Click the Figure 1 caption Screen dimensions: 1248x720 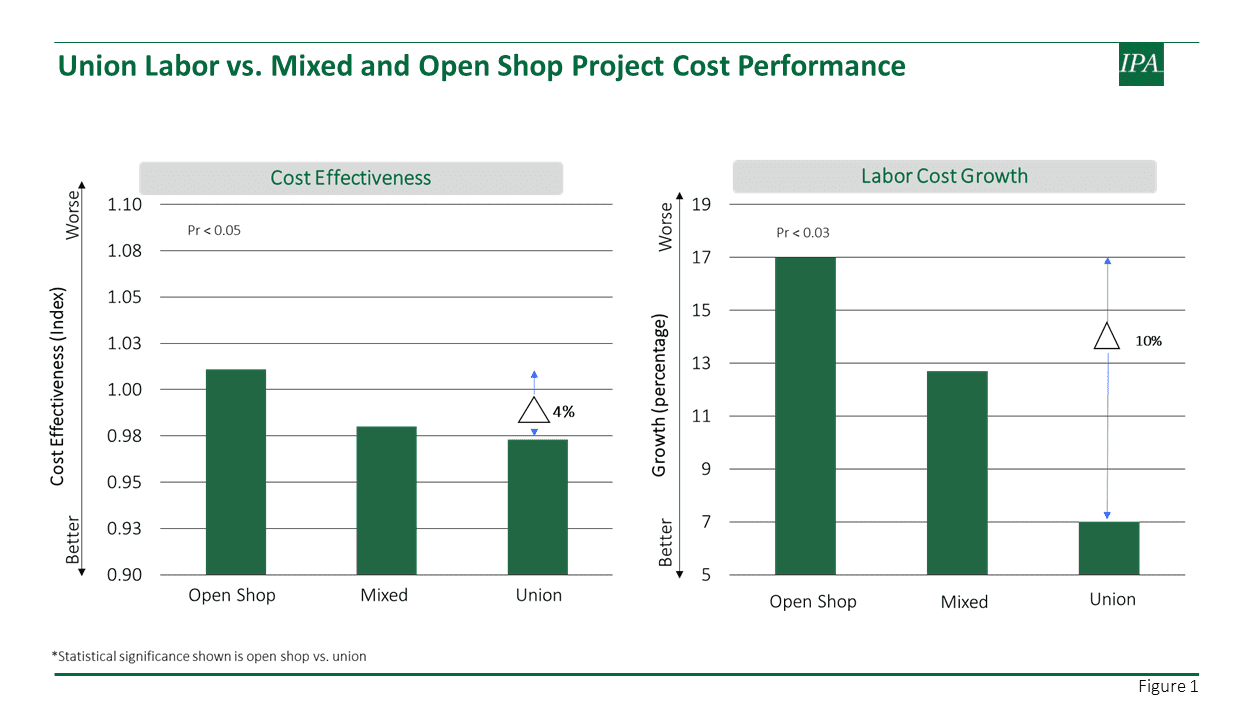pyautogui.click(x=1168, y=686)
